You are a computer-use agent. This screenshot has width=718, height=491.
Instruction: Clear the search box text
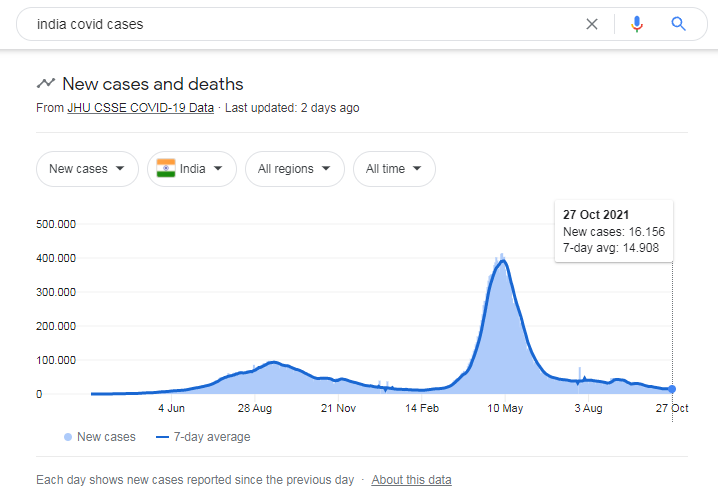tap(592, 24)
